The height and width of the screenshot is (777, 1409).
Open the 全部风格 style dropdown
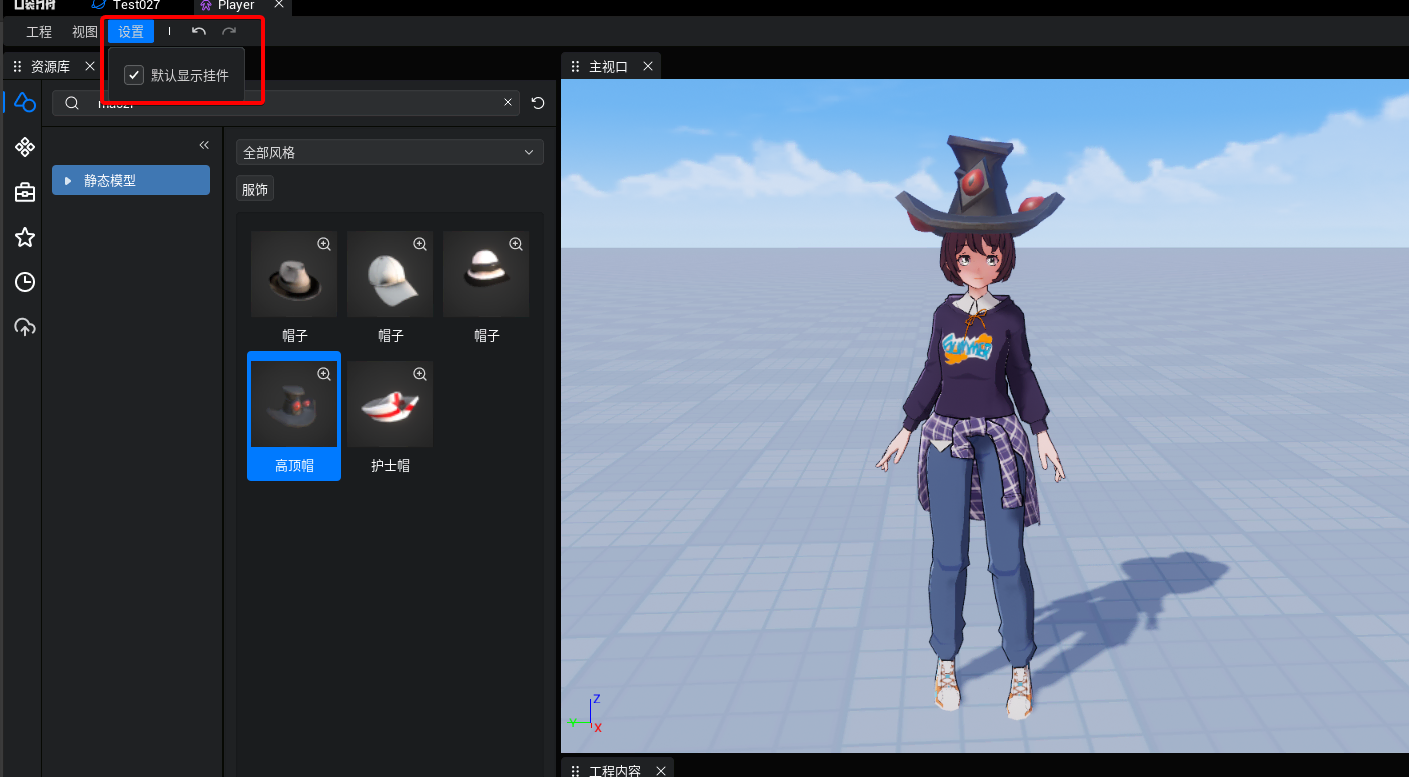tap(390, 152)
